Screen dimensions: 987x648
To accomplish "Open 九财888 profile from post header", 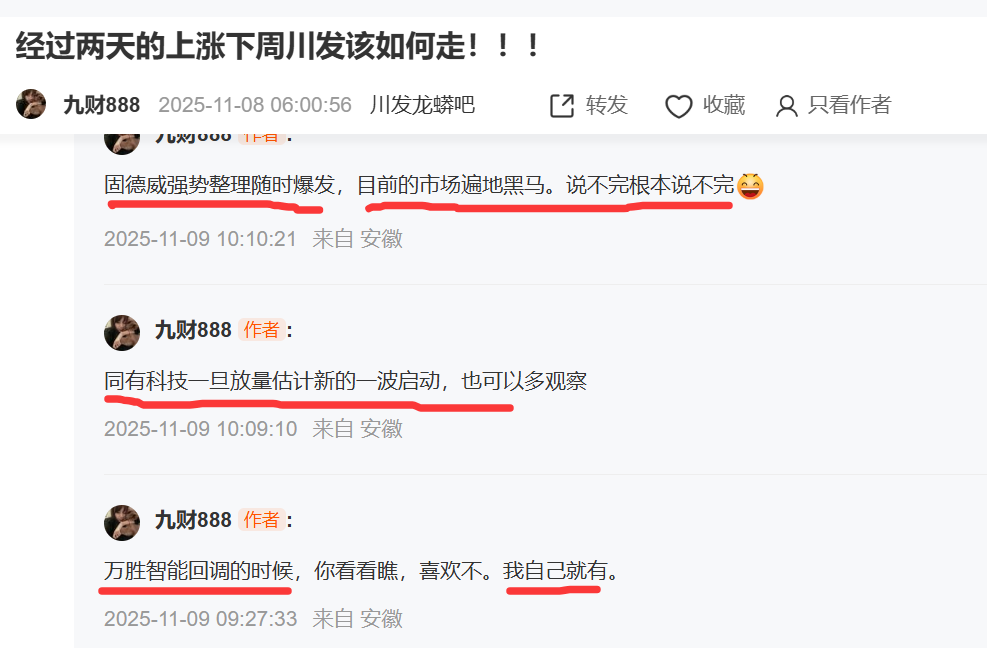I will click(x=101, y=105).
